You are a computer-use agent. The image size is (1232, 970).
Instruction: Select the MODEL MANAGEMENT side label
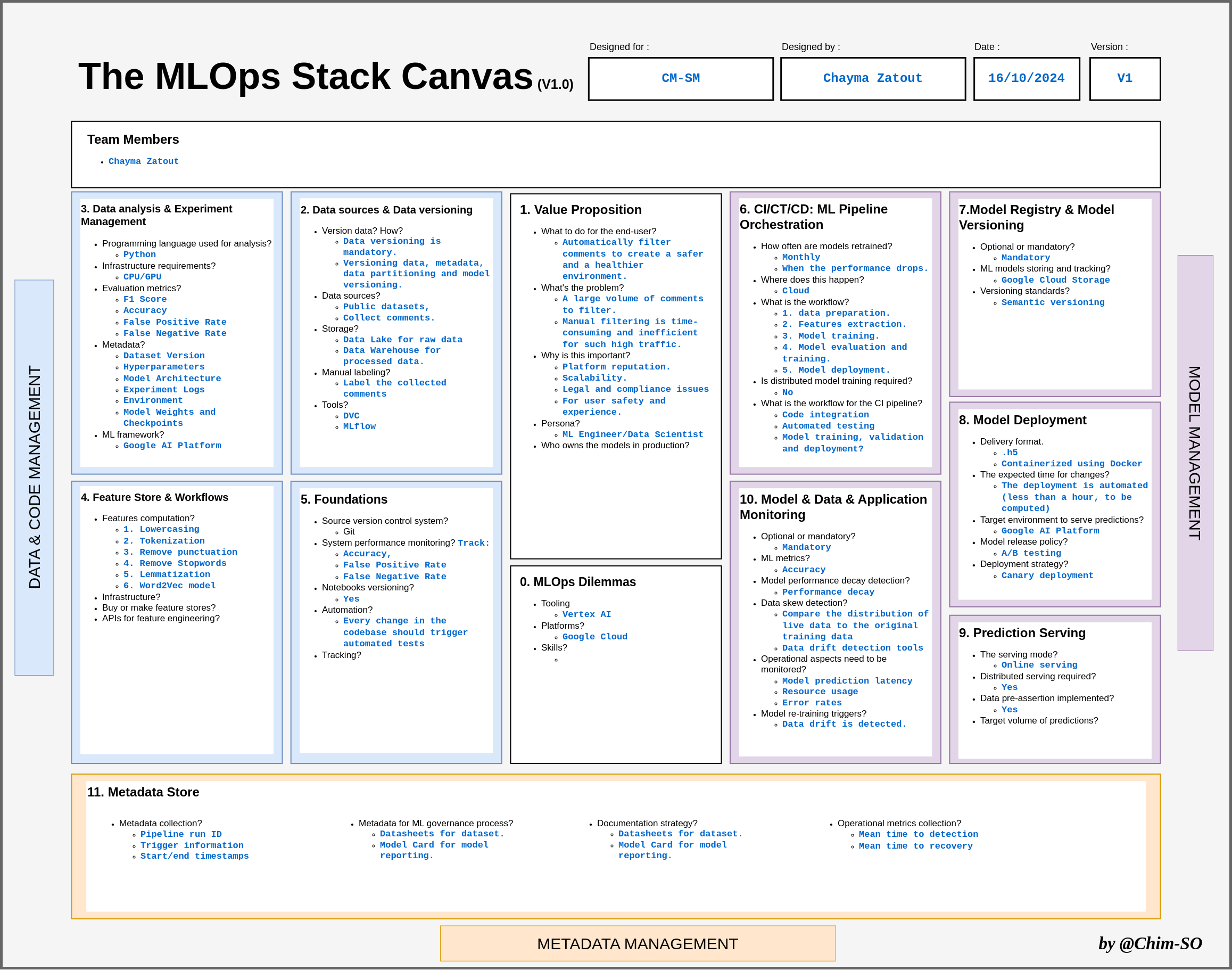point(1195,453)
